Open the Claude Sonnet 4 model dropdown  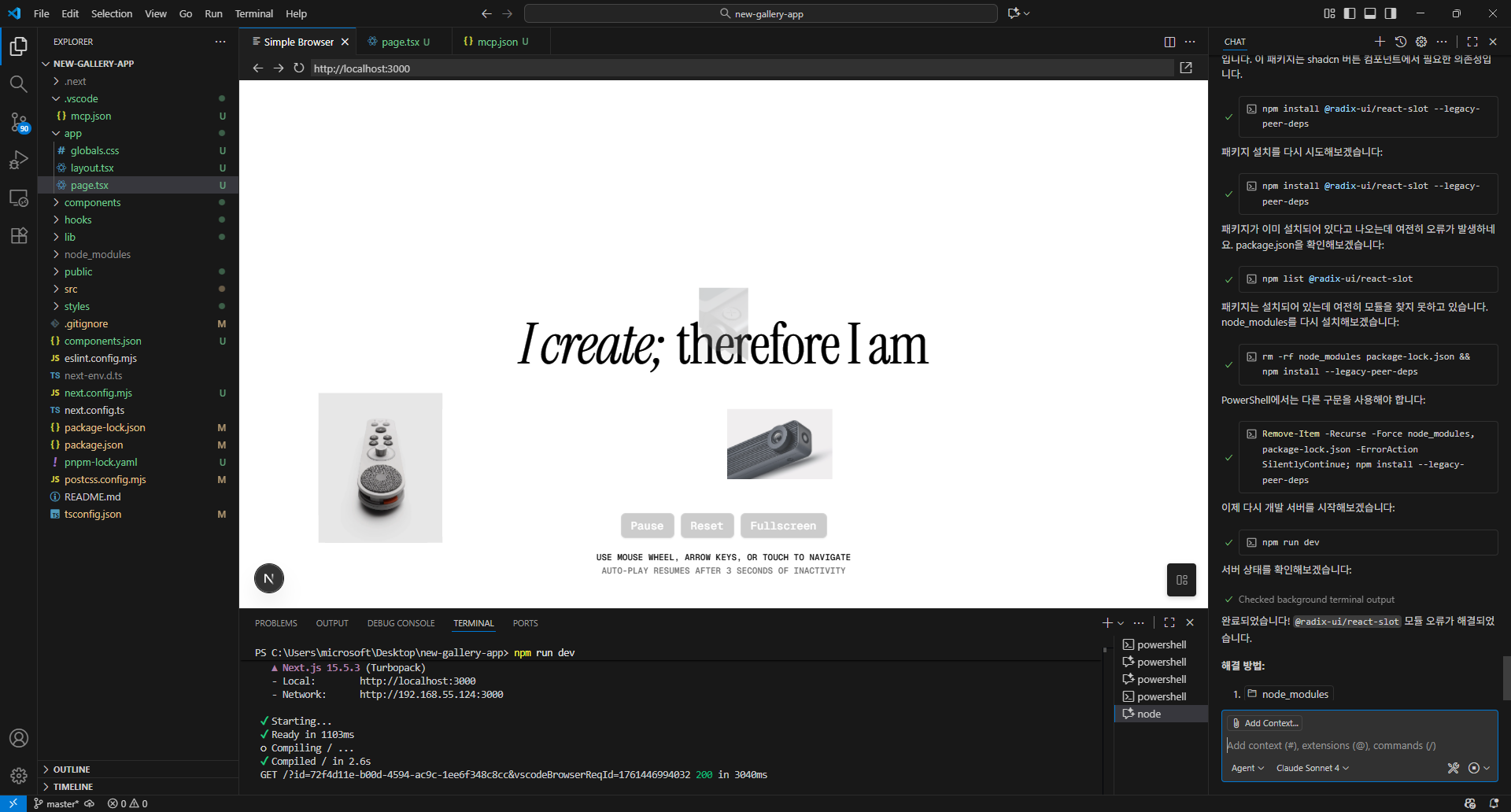(x=1312, y=768)
